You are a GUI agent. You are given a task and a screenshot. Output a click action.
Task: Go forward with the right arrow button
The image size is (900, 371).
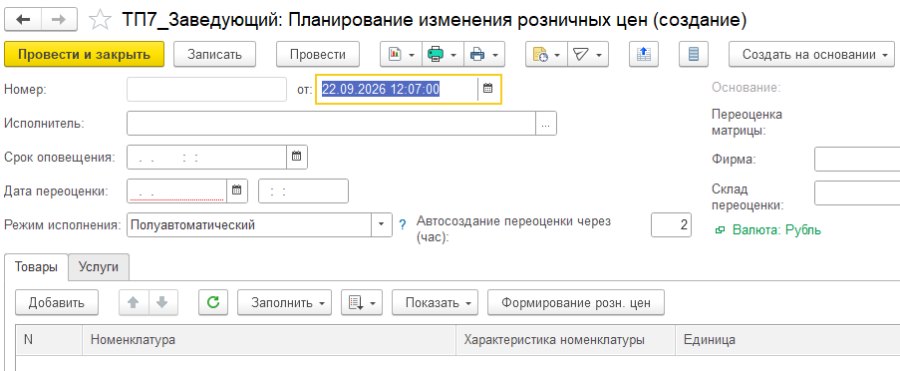click(60, 20)
